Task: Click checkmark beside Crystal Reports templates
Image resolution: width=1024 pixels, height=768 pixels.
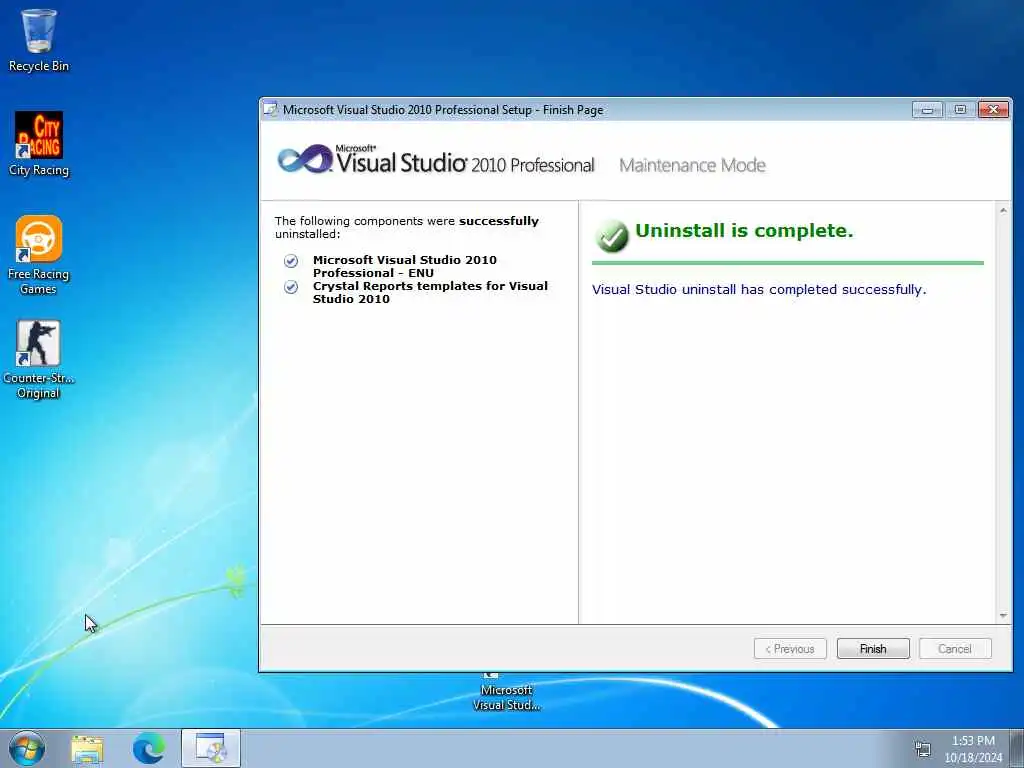Action: click(291, 287)
